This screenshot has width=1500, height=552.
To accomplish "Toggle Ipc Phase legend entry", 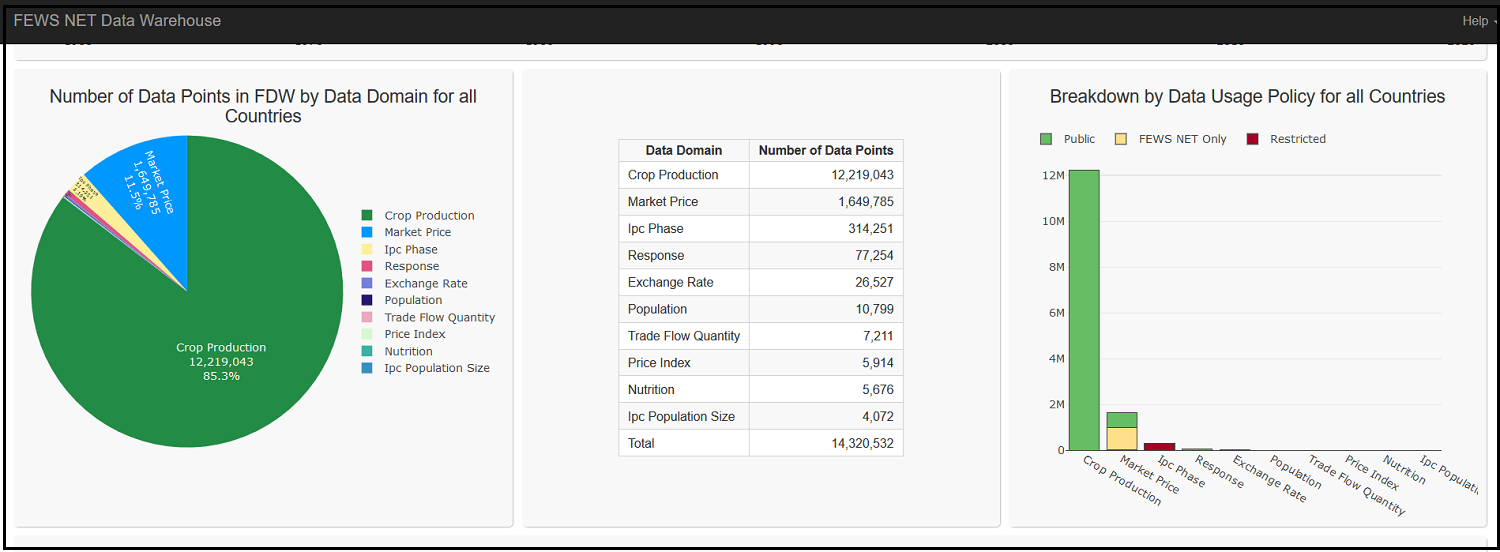I will pos(410,250).
